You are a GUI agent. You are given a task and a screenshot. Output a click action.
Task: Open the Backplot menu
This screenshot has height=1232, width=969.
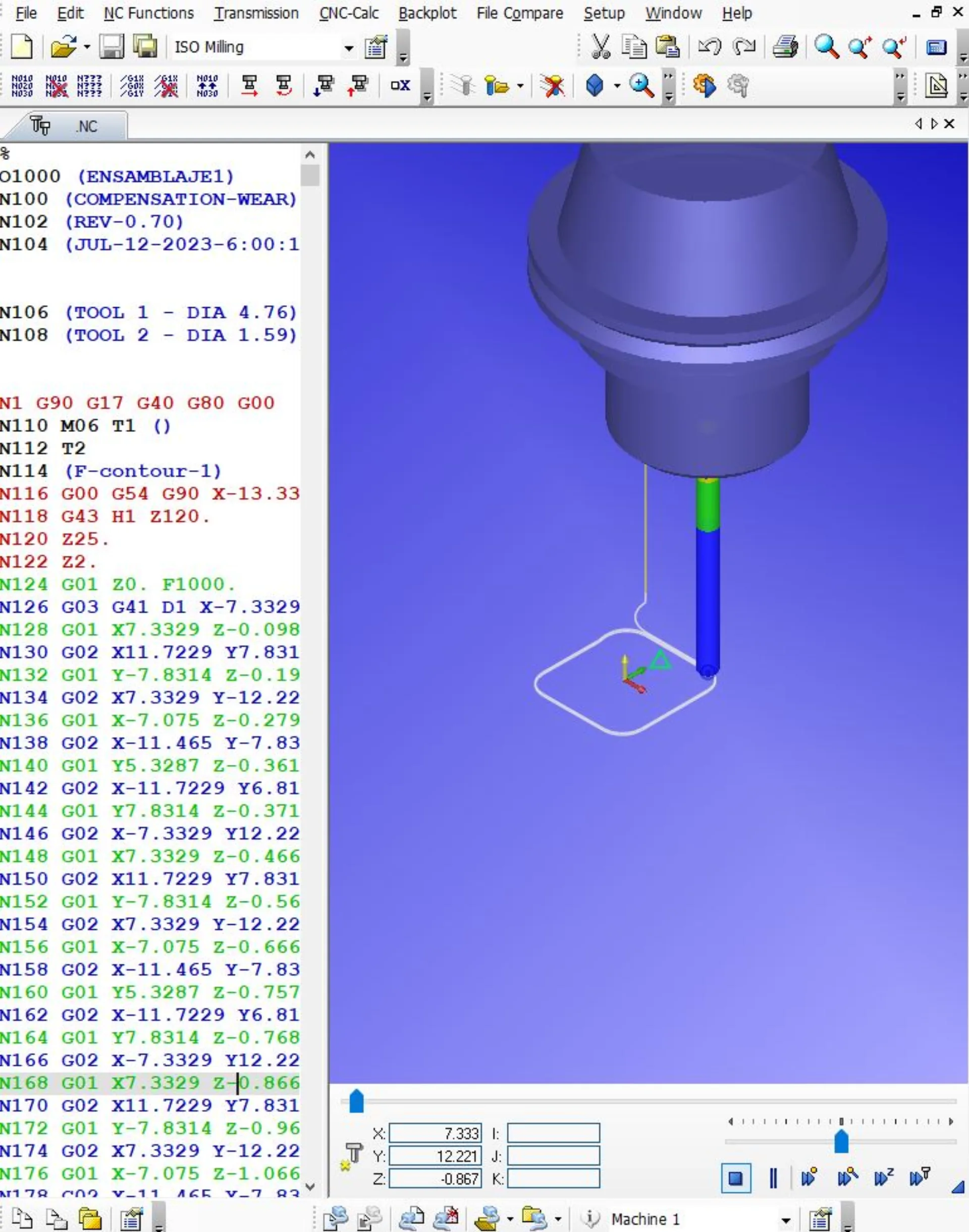428,13
